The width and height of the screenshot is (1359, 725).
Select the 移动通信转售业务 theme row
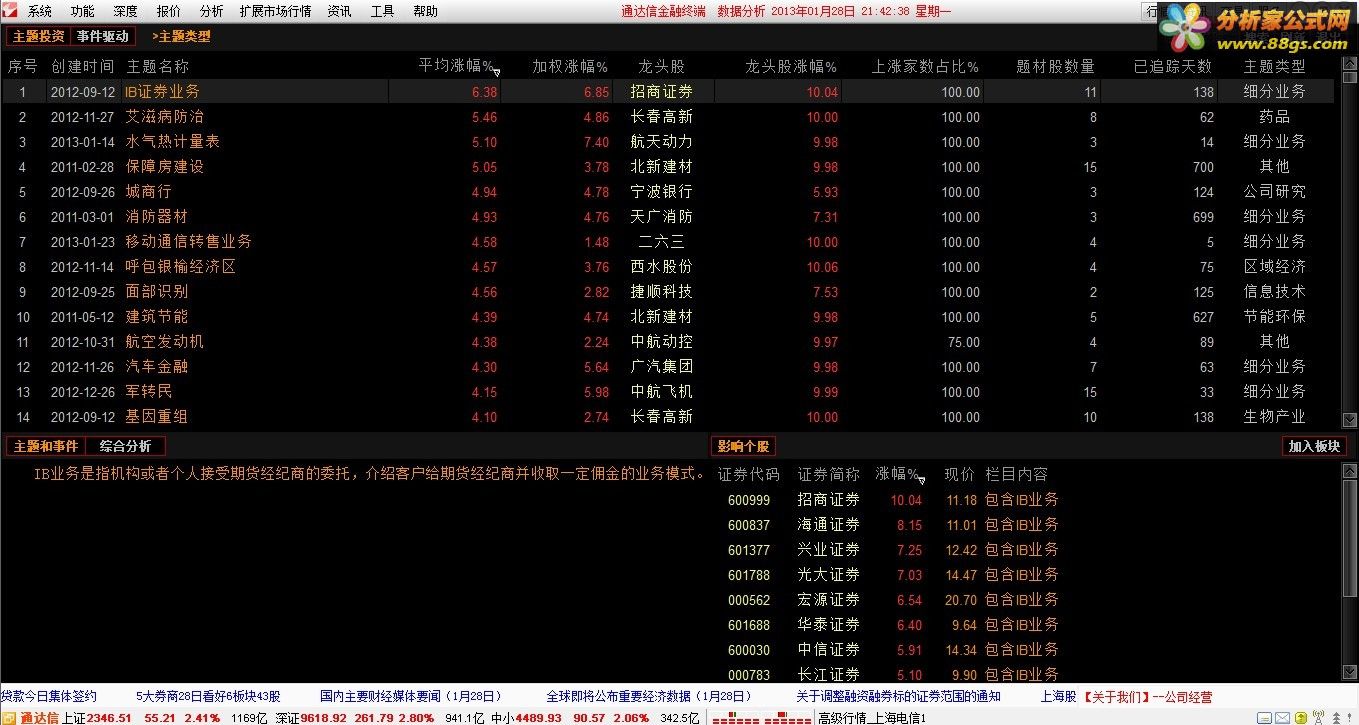pyautogui.click(x=668, y=242)
